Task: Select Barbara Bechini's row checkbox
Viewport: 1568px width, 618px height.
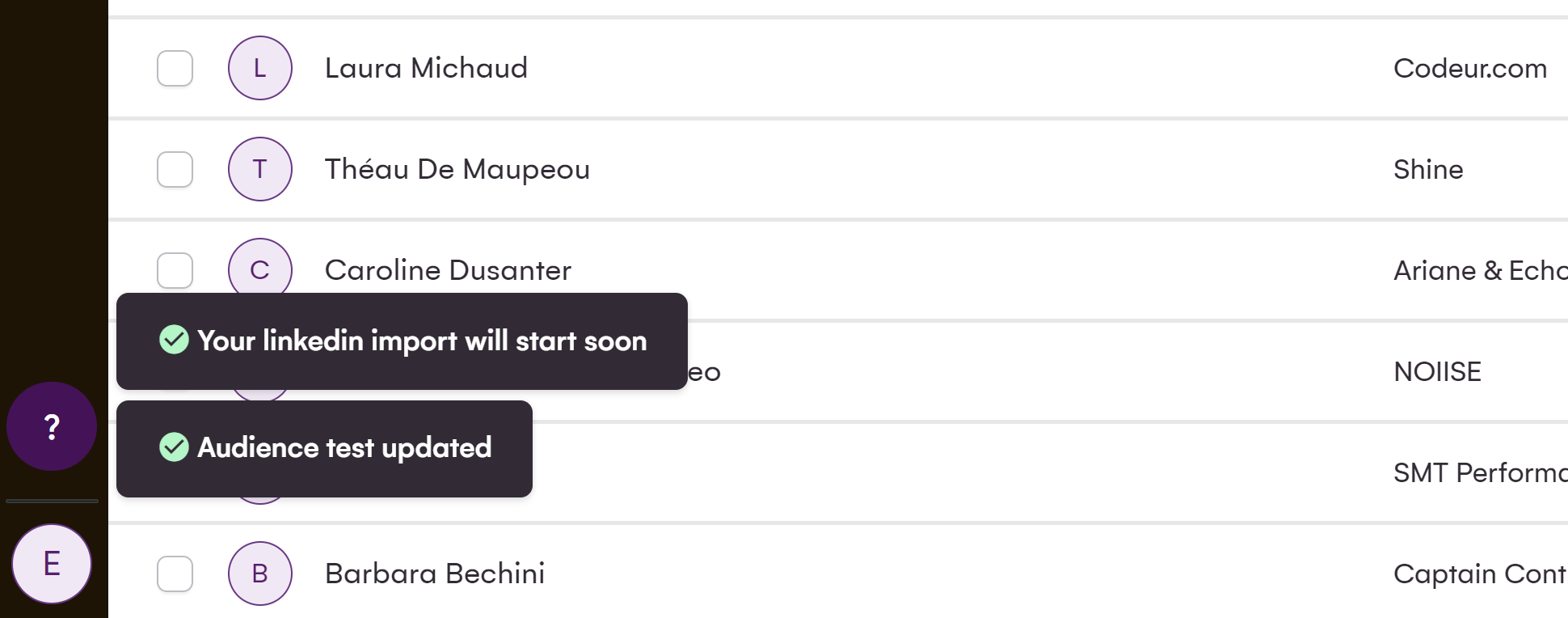Action: [175, 574]
